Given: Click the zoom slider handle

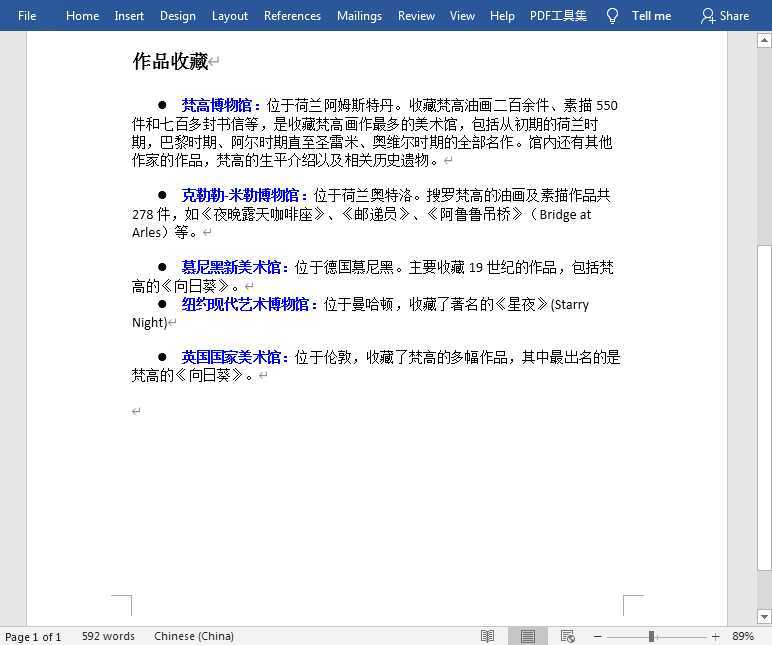Looking at the screenshot, I should click(x=651, y=636).
